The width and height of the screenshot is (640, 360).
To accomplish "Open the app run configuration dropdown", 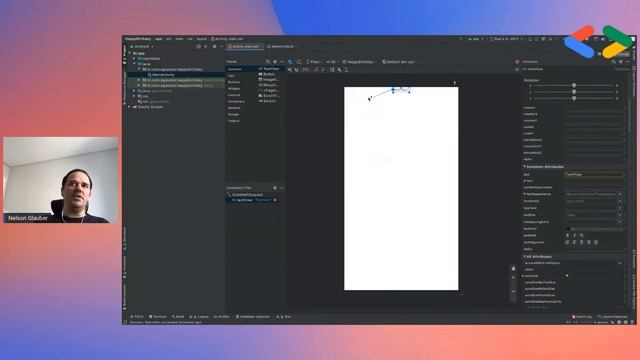I will click(x=476, y=39).
